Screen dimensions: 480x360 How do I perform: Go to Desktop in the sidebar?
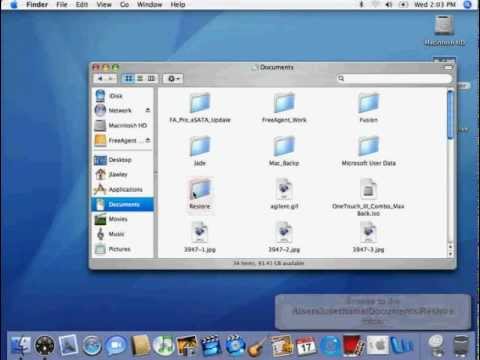point(123,160)
